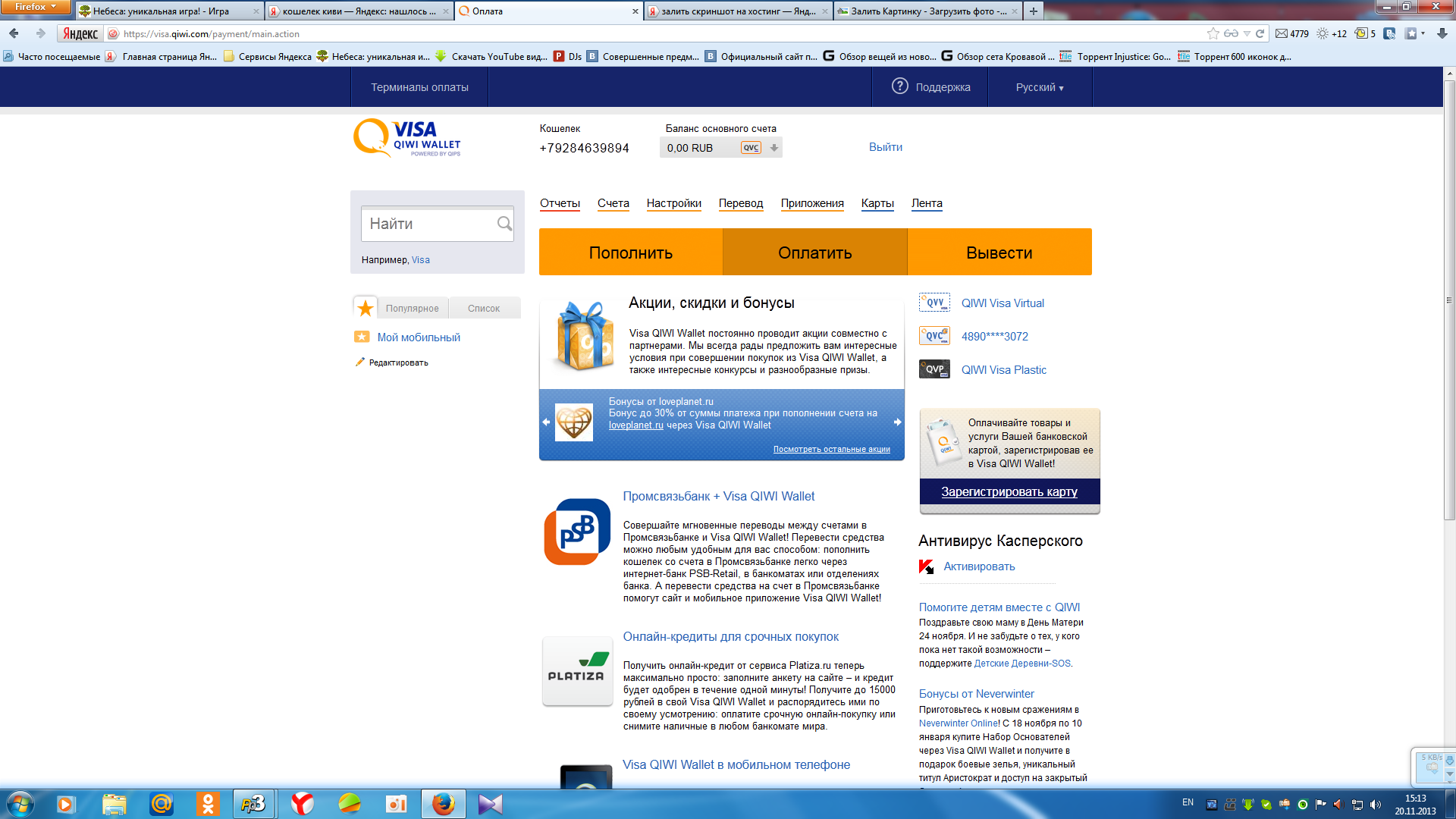Viewport: 1456px width, 819px height.
Task: Open the downloads arrow in Firefox toolbar
Action: tap(1442, 33)
